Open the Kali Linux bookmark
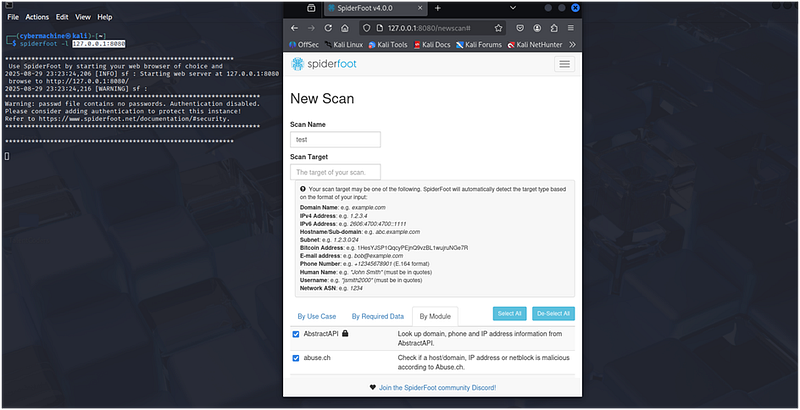This screenshot has width=800, height=410. [343, 44]
